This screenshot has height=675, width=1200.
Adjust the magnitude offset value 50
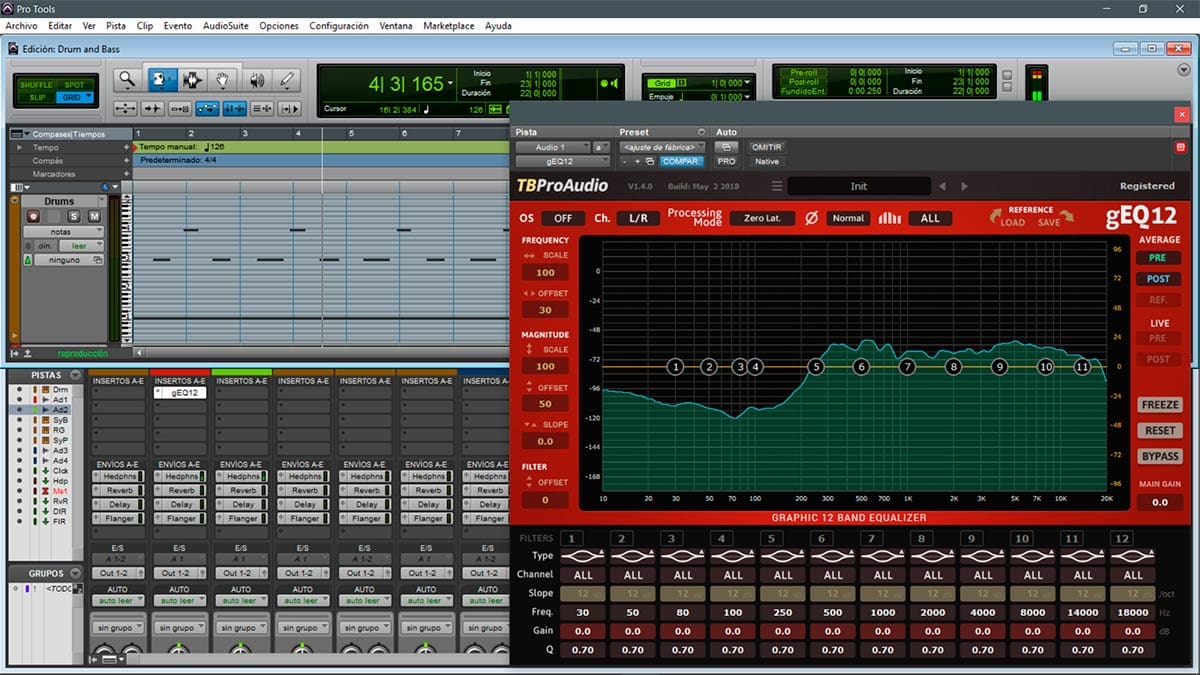pos(545,404)
